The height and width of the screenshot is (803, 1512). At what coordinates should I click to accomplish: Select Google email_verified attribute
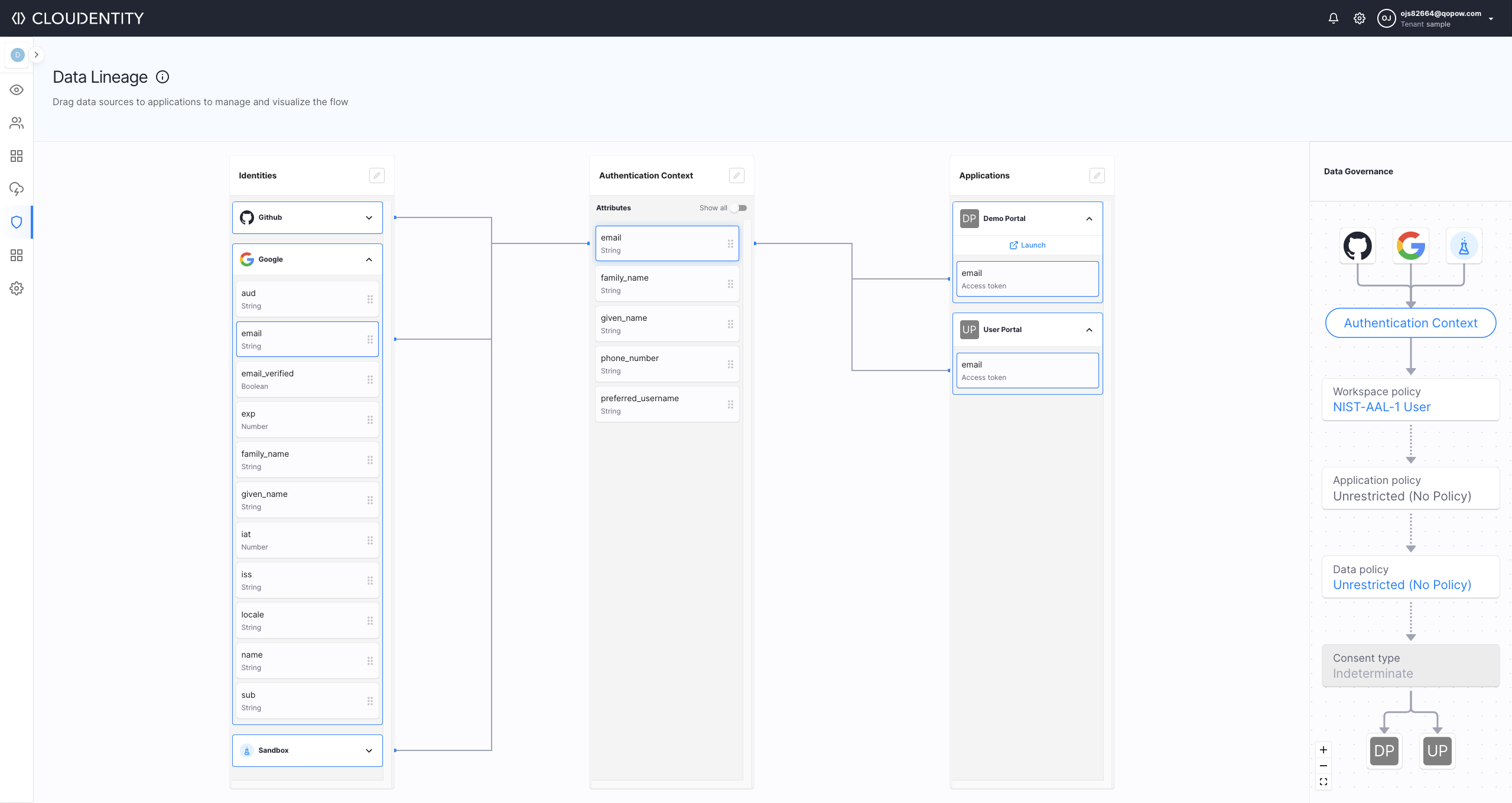point(307,379)
